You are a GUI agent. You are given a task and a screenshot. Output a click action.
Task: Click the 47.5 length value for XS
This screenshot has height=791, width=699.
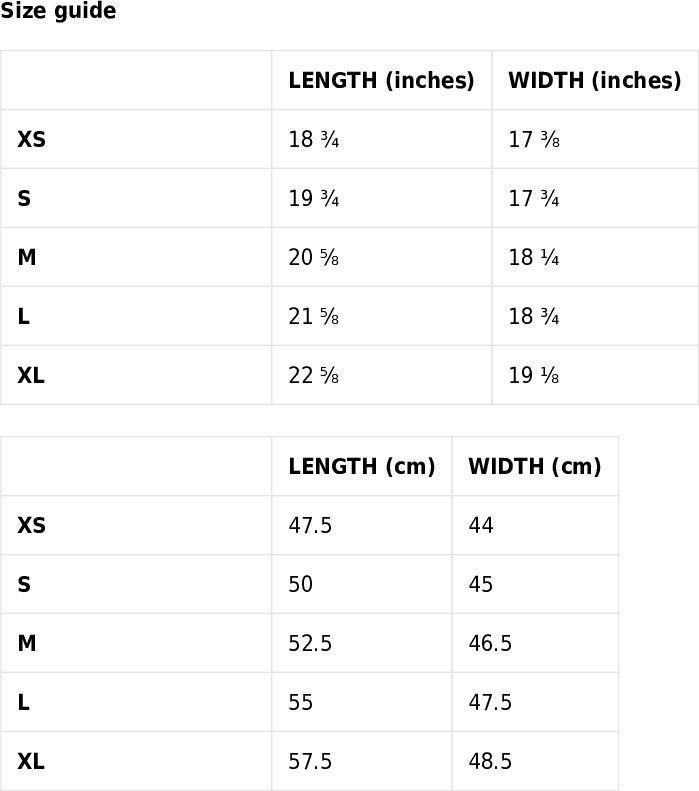[x=310, y=525]
